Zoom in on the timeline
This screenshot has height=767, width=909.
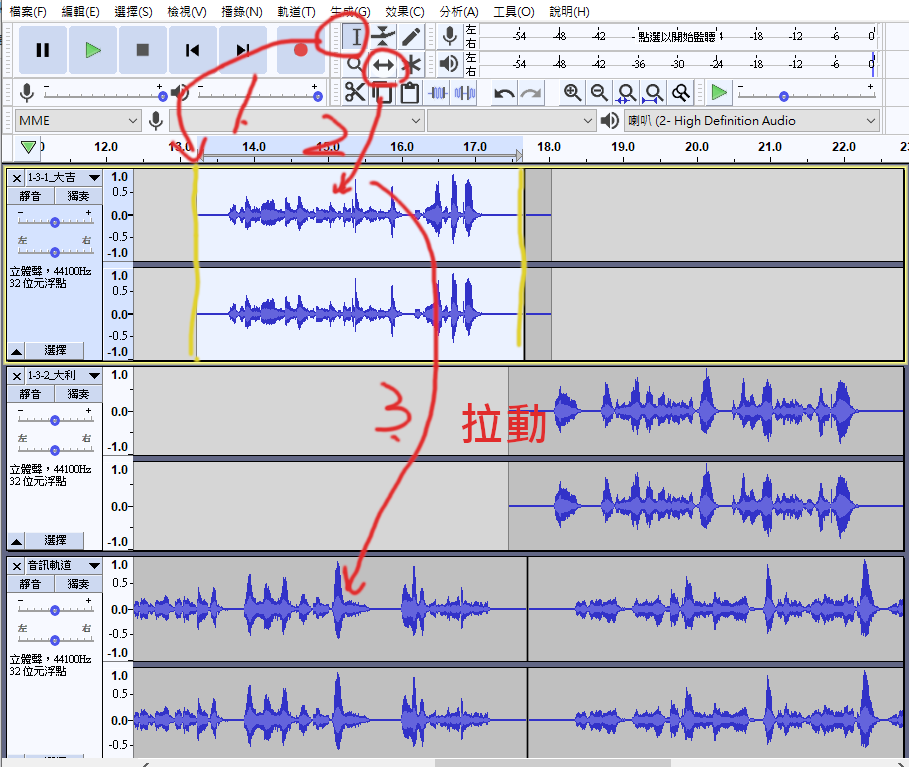[572, 92]
